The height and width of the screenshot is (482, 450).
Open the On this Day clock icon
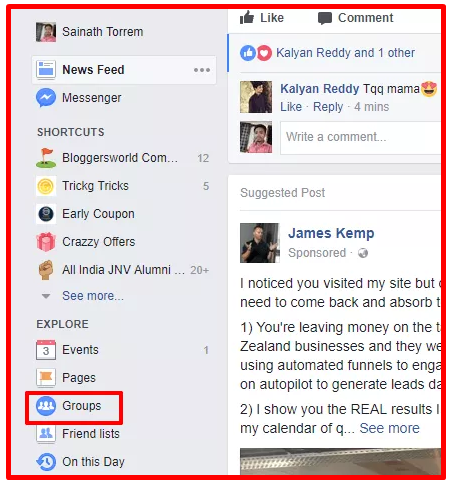tap(46, 462)
